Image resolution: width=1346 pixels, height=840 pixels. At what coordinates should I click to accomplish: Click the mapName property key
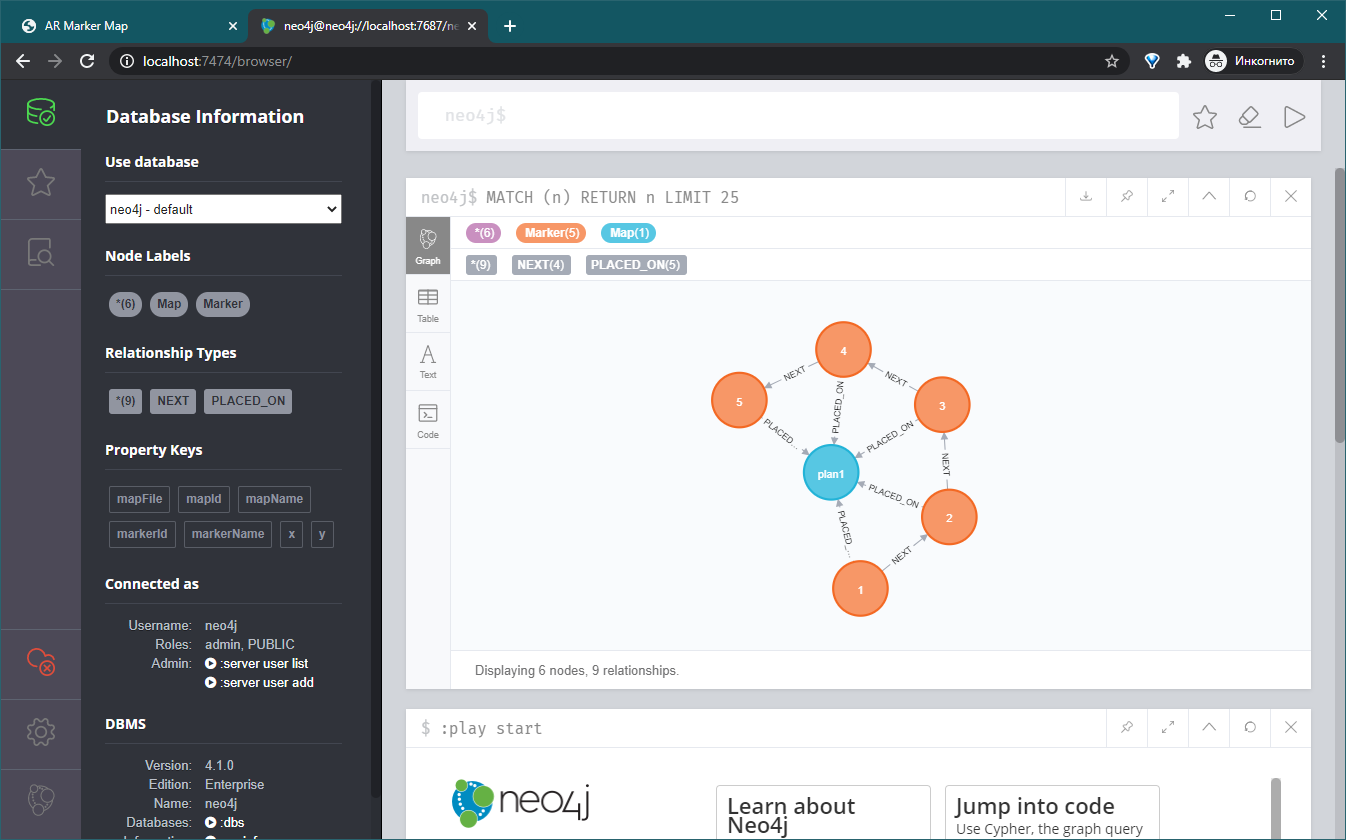(x=274, y=499)
